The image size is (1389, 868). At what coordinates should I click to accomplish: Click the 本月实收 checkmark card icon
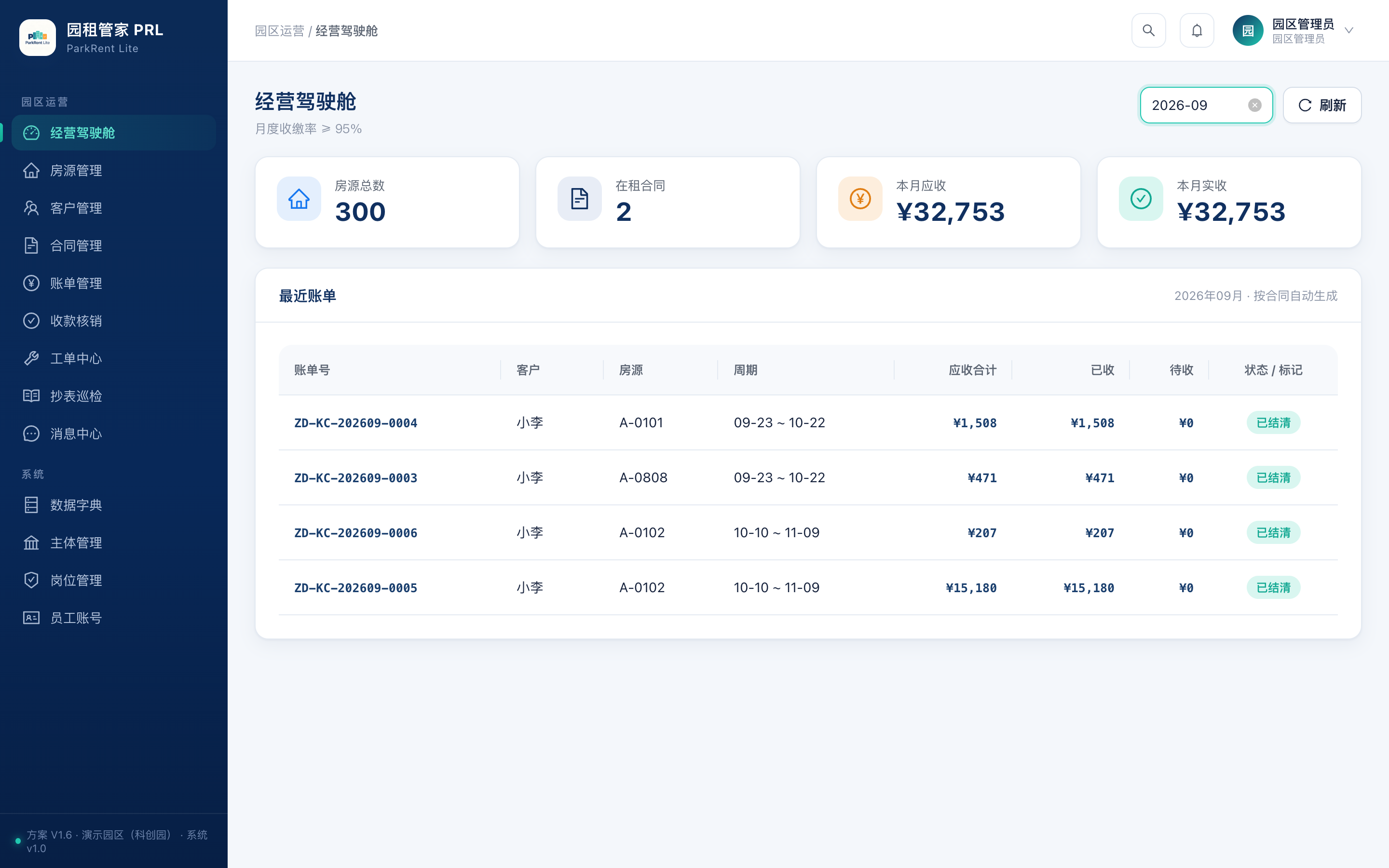[1141, 199]
